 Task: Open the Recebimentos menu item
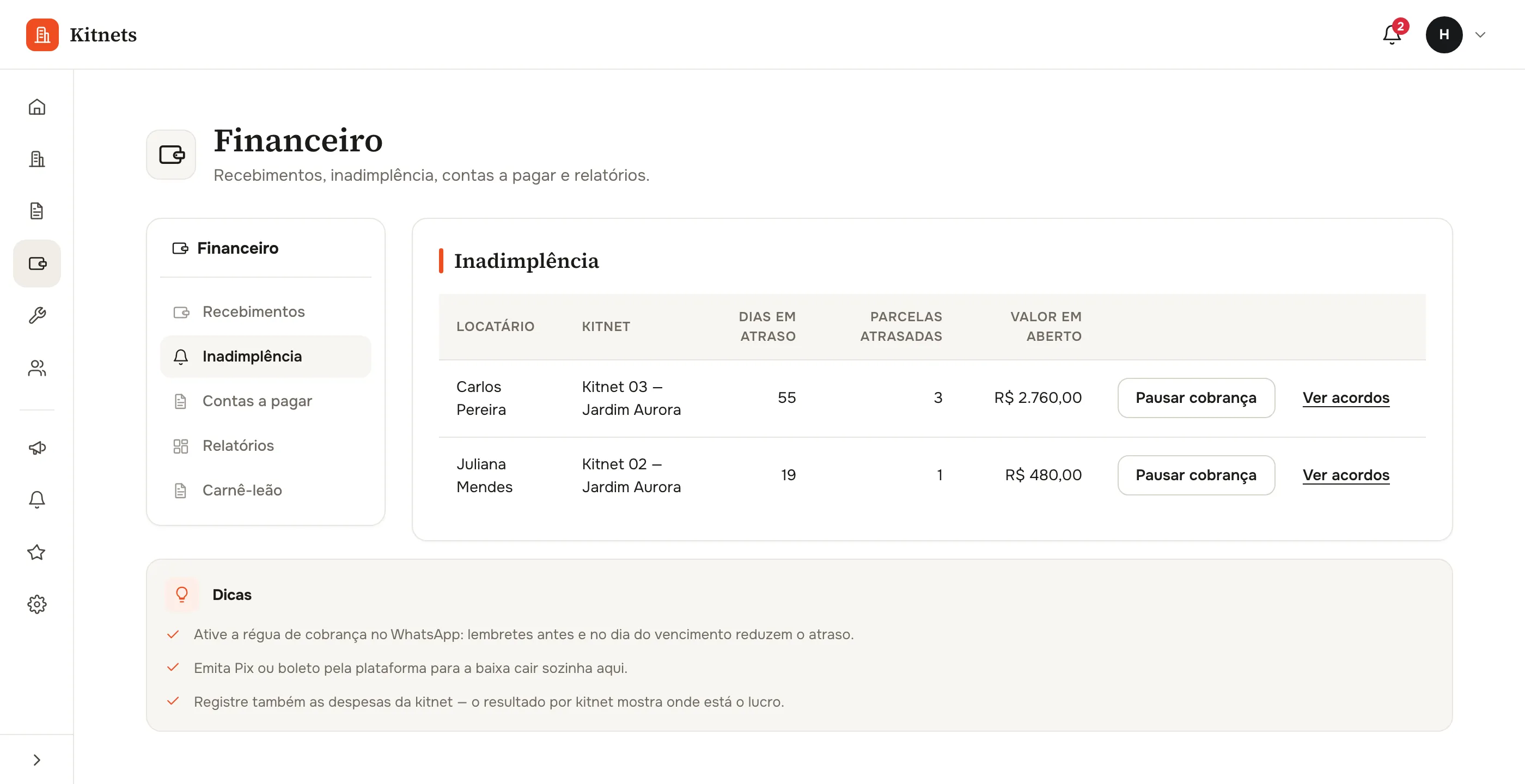tap(265, 312)
